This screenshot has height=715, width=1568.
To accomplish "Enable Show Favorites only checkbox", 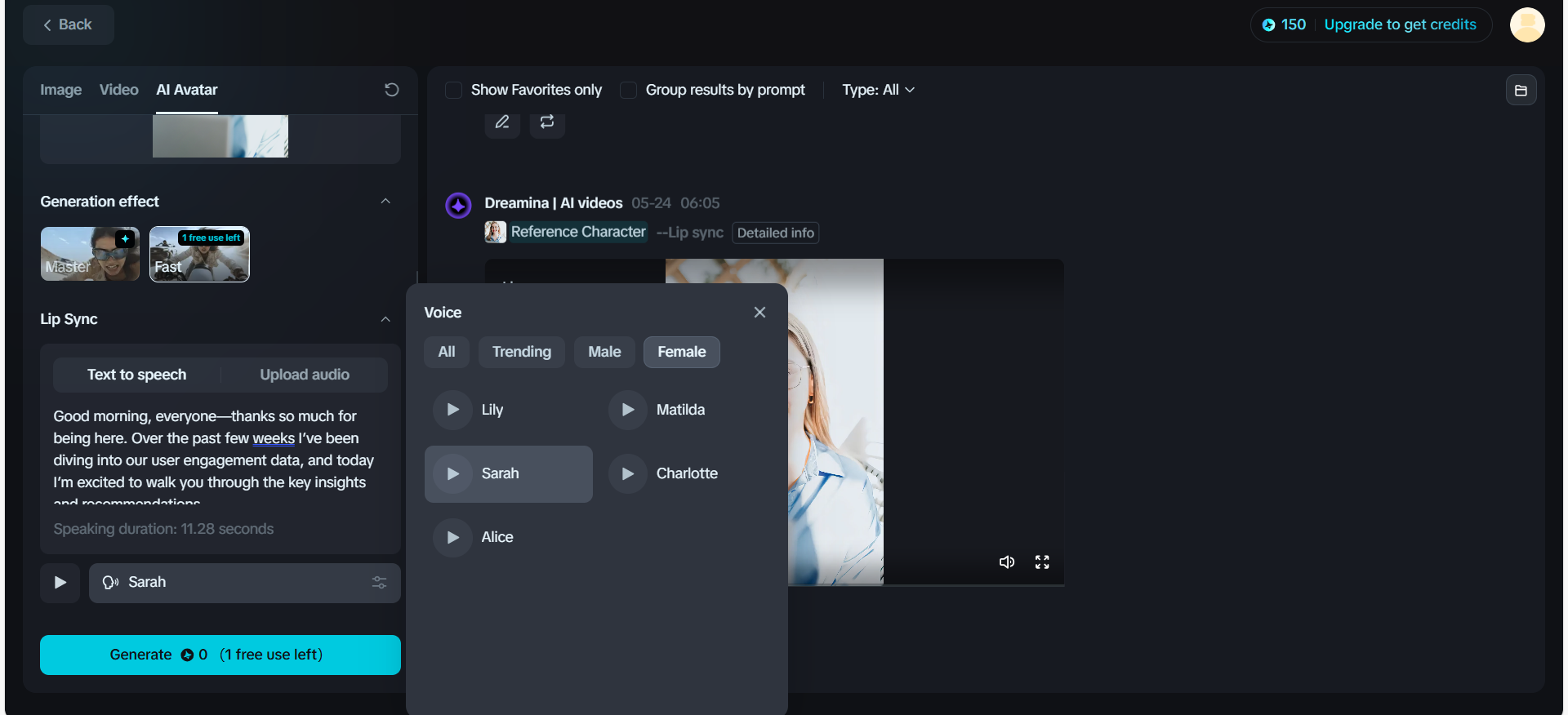I will click(x=453, y=90).
